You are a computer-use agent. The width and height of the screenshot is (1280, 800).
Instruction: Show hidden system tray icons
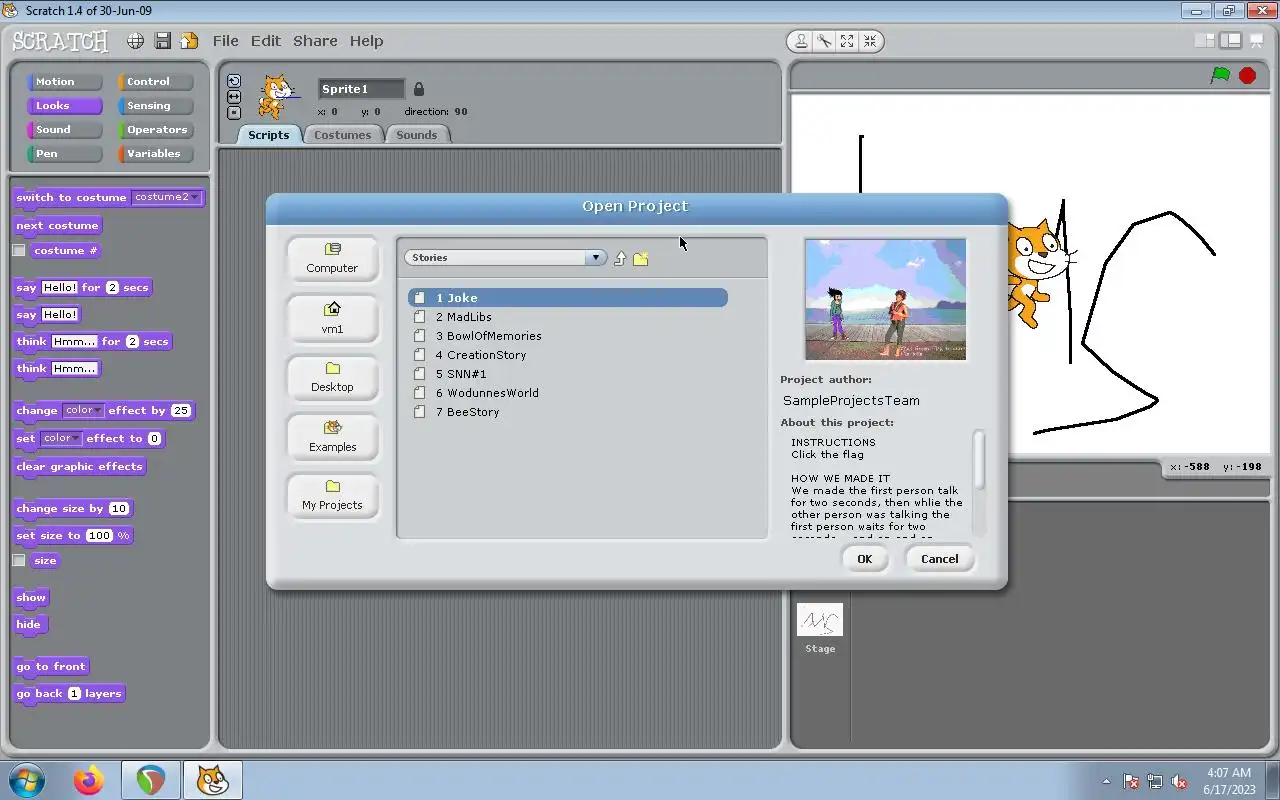point(1106,781)
